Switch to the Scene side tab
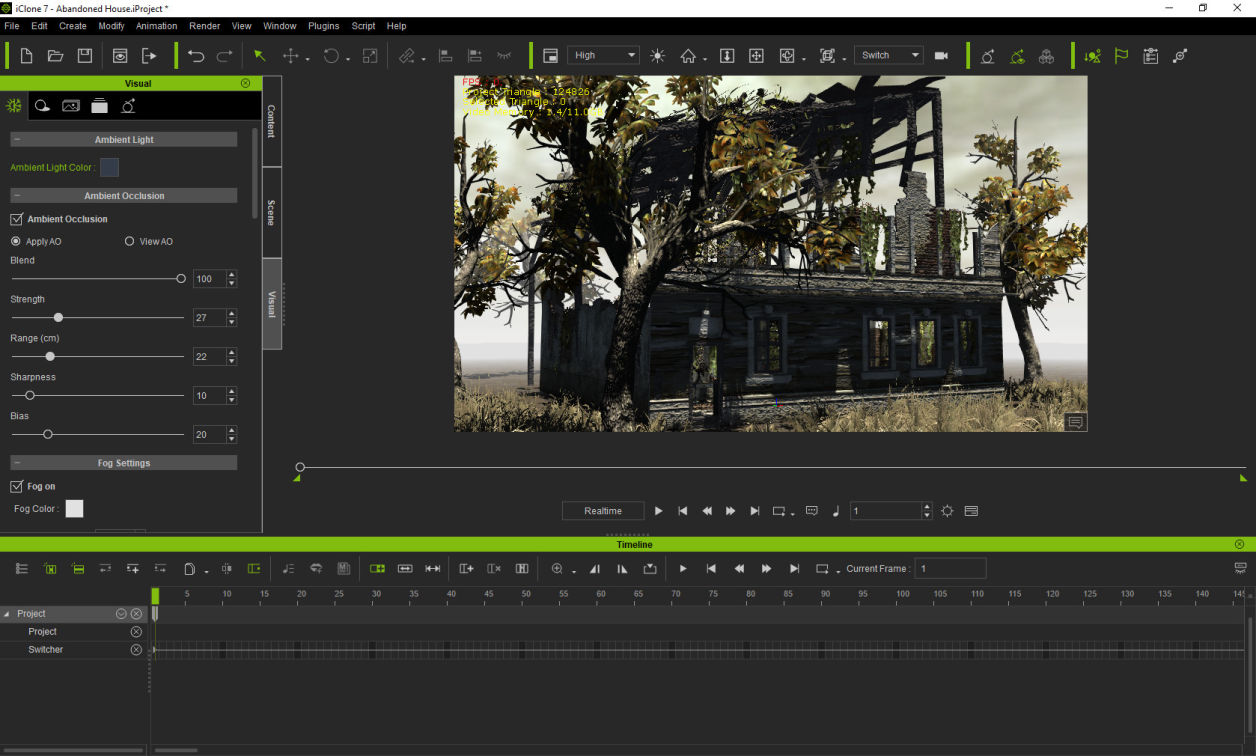The width and height of the screenshot is (1256, 756). [272, 213]
